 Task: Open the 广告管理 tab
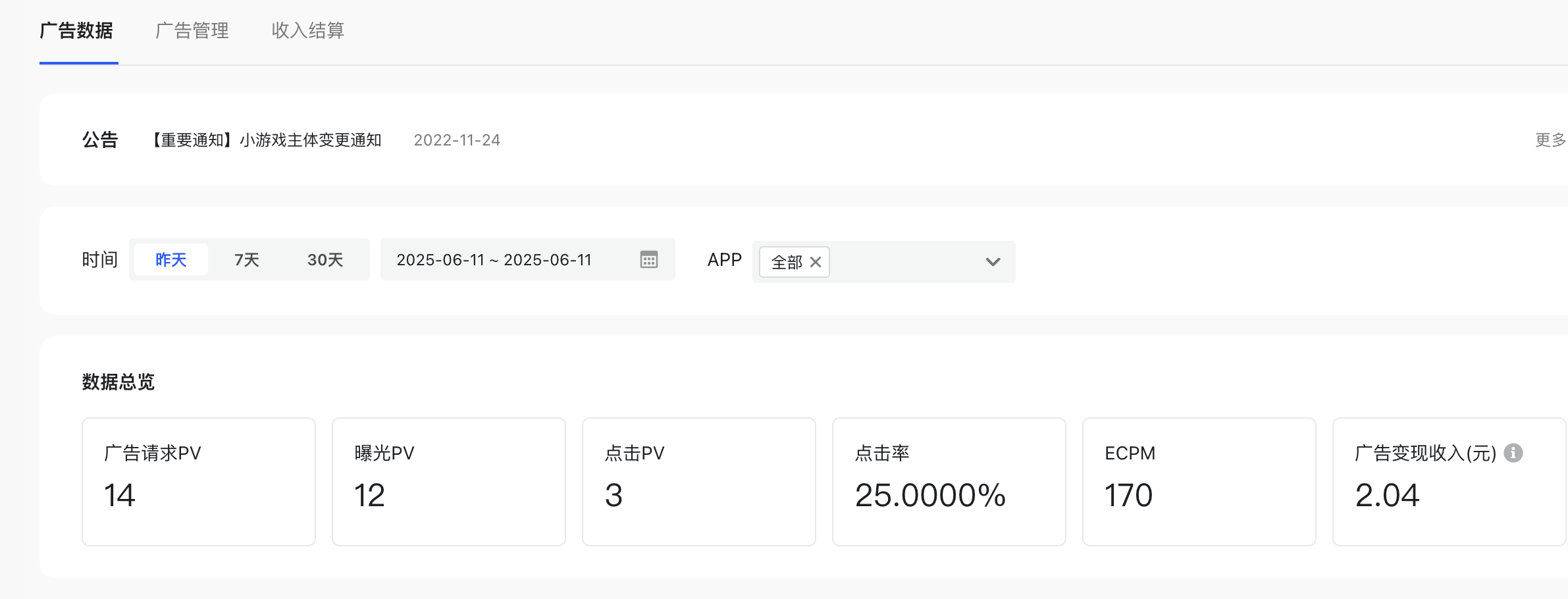click(x=192, y=31)
